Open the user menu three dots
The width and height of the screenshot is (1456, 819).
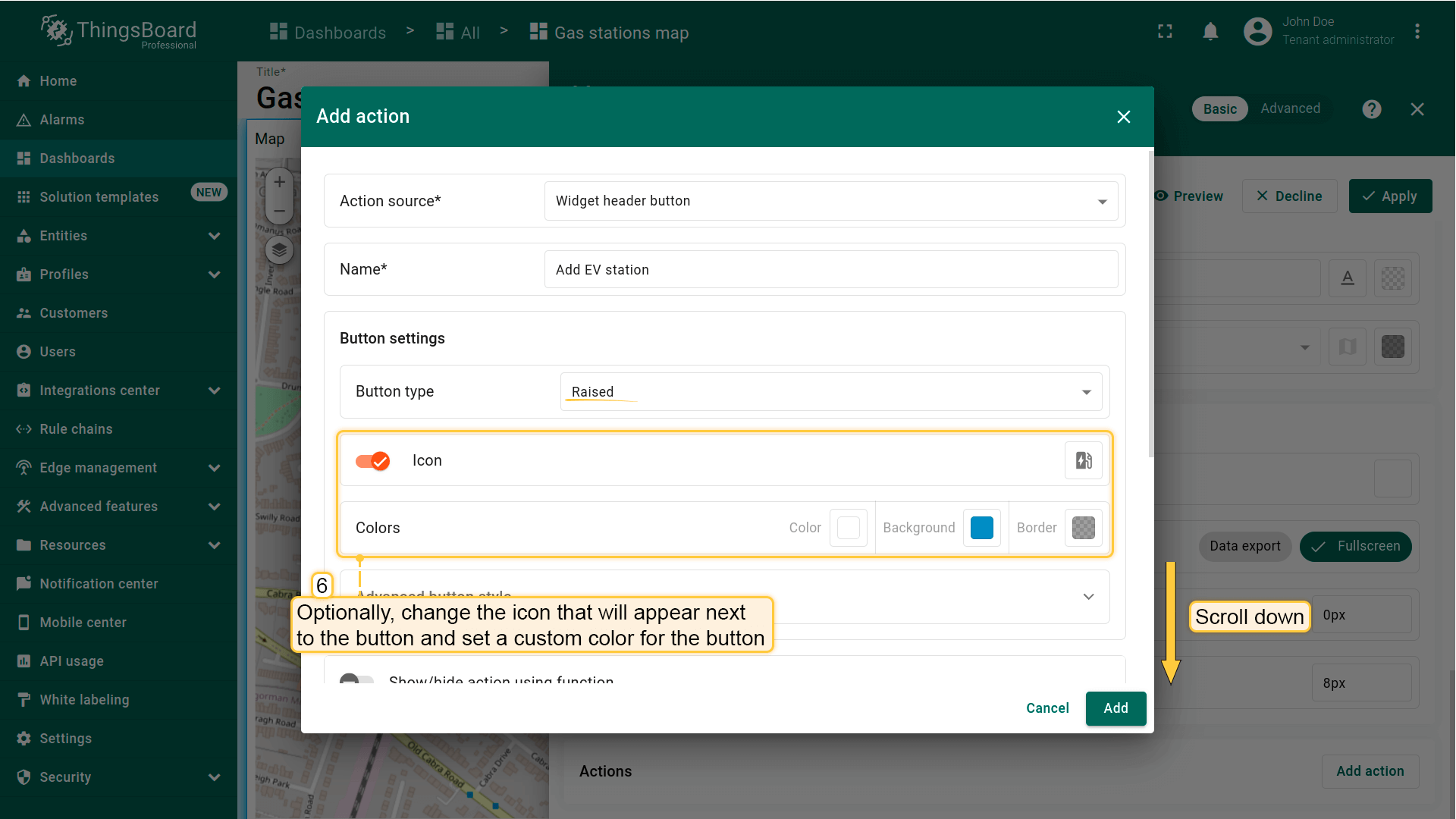click(x=1417, y=32)
